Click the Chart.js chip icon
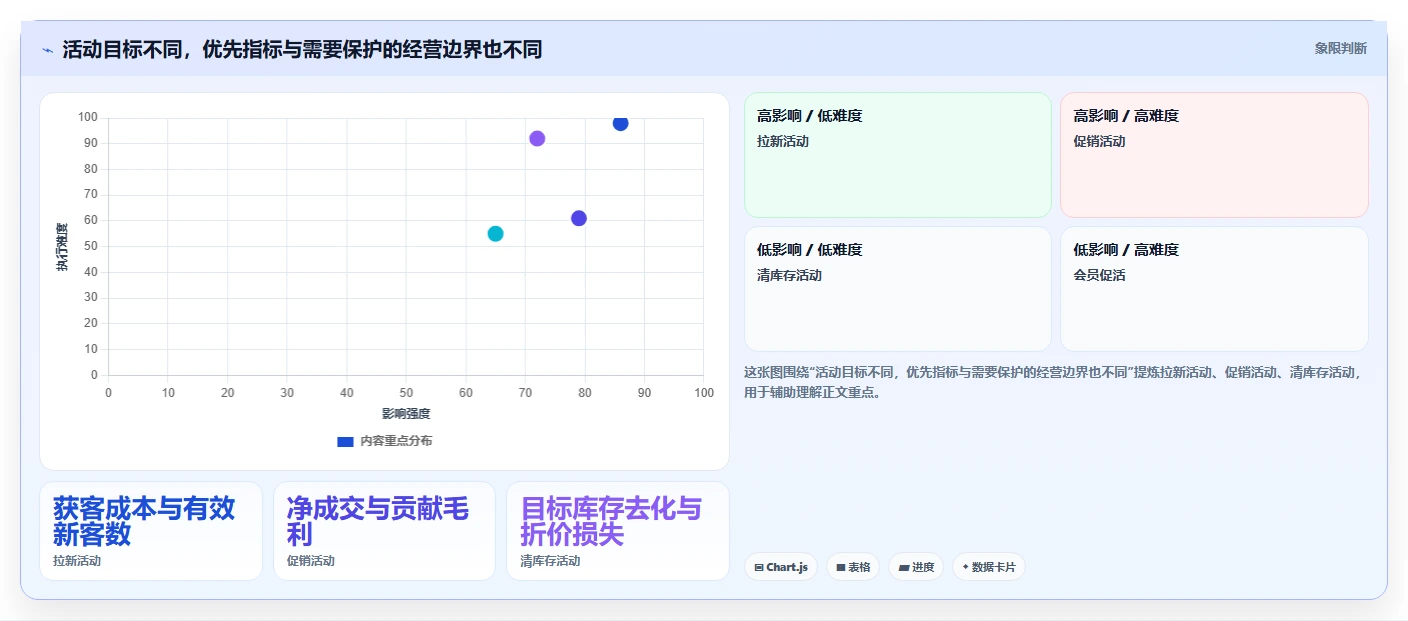This screenshot has height=621, width=1408. point(760,568)
